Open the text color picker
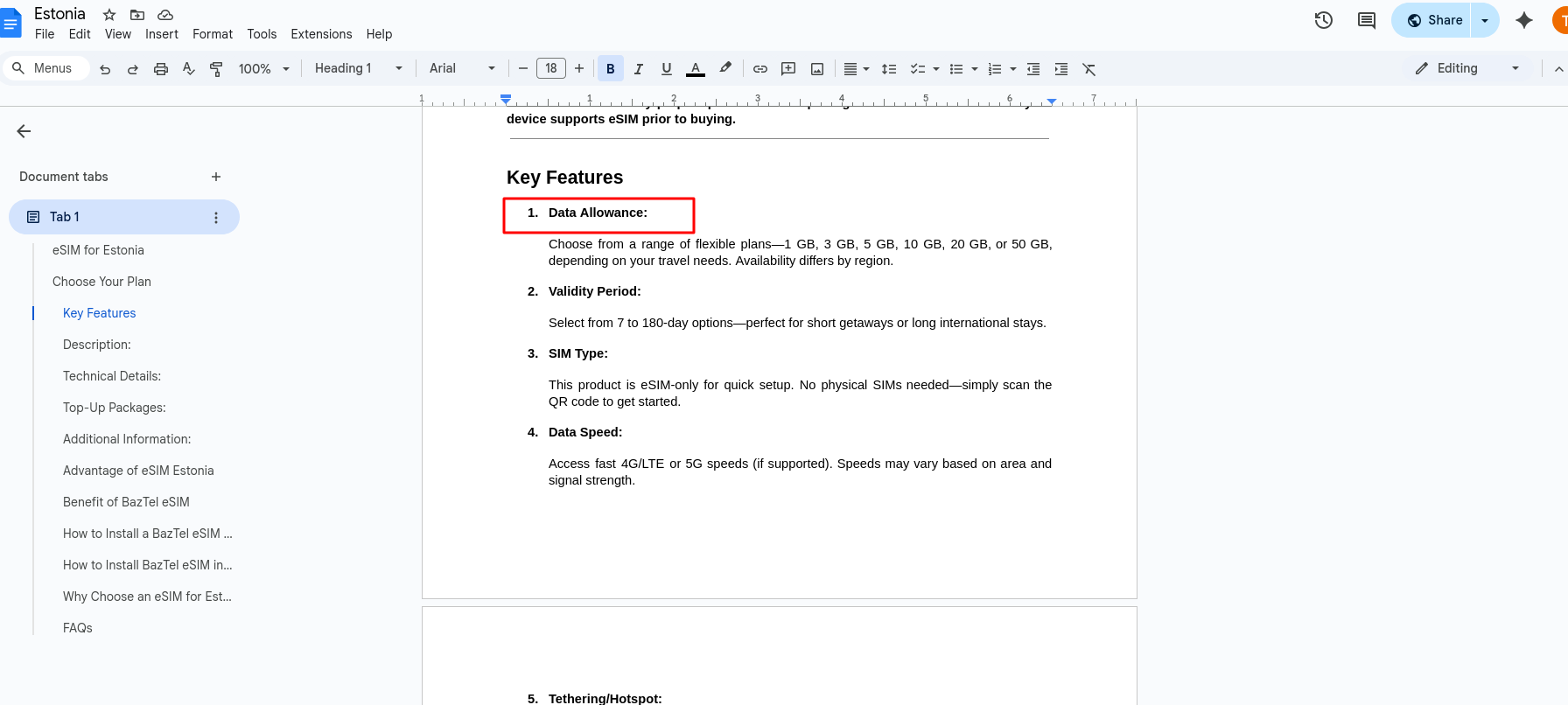Screen dimensions: 1568x705 tap(696, 69)
